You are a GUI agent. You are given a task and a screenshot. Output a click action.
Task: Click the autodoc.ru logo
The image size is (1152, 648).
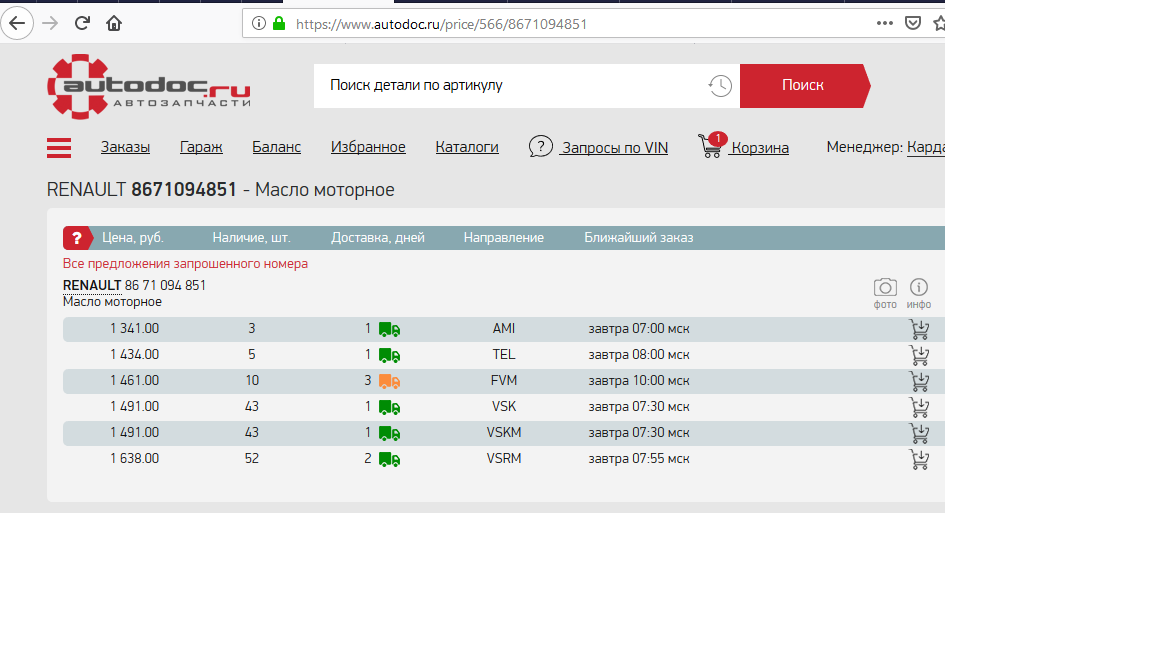148,86
